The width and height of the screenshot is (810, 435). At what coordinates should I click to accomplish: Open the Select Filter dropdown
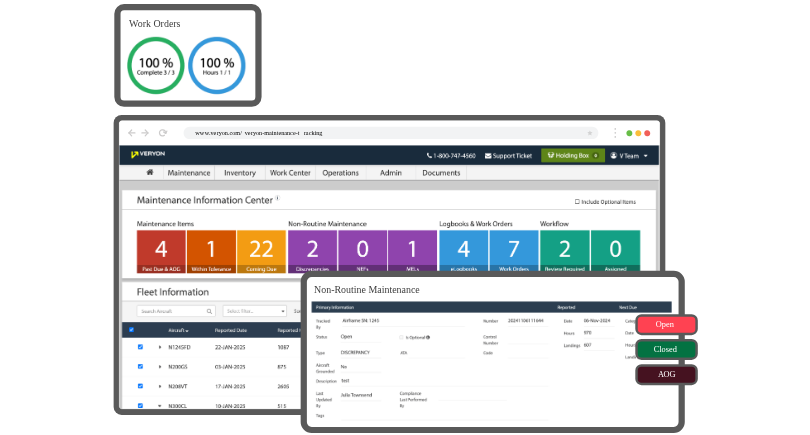click(254, 311)
